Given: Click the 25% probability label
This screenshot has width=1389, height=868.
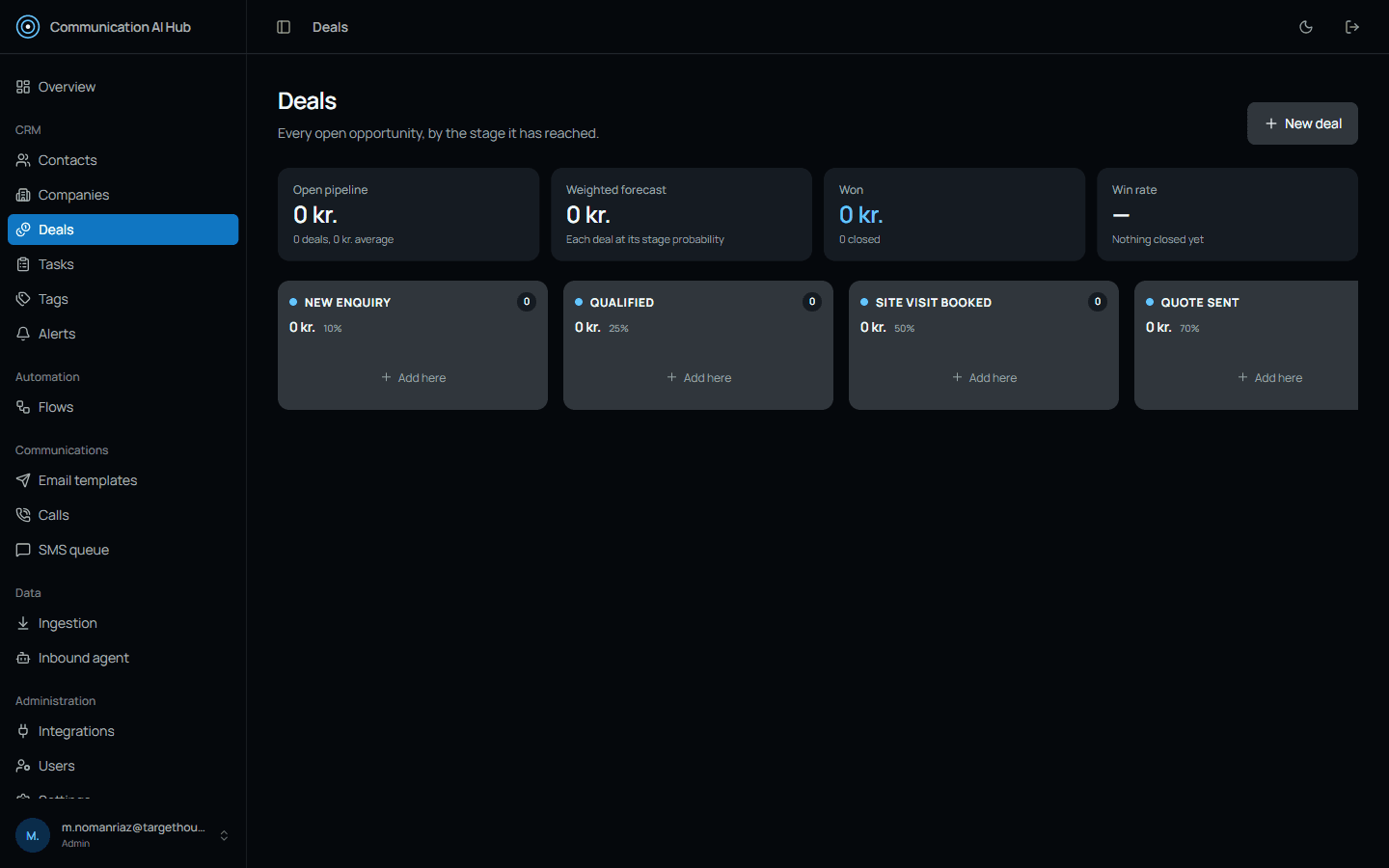Looking at the screenshot, I should (618, 329).
